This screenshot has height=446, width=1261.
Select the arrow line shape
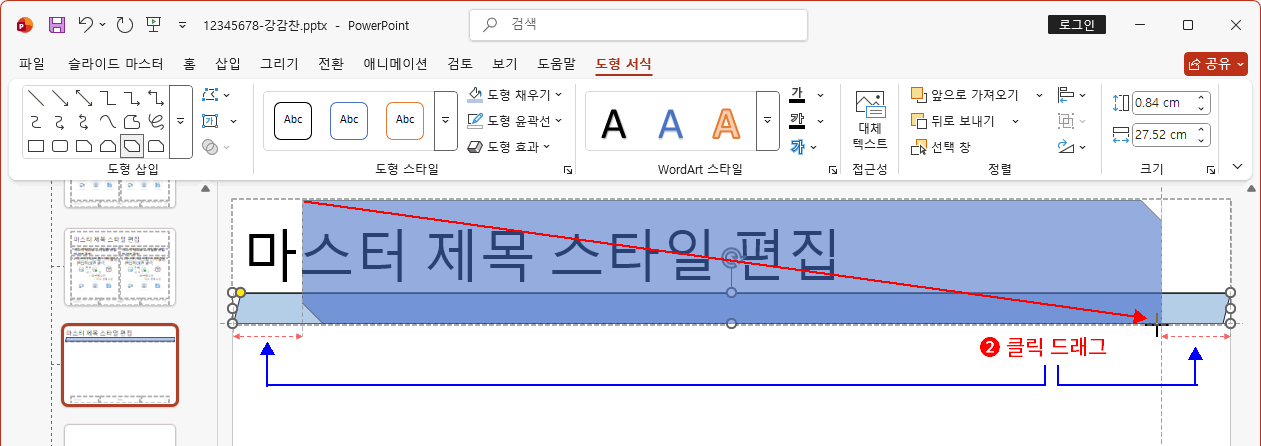point(60,98)
